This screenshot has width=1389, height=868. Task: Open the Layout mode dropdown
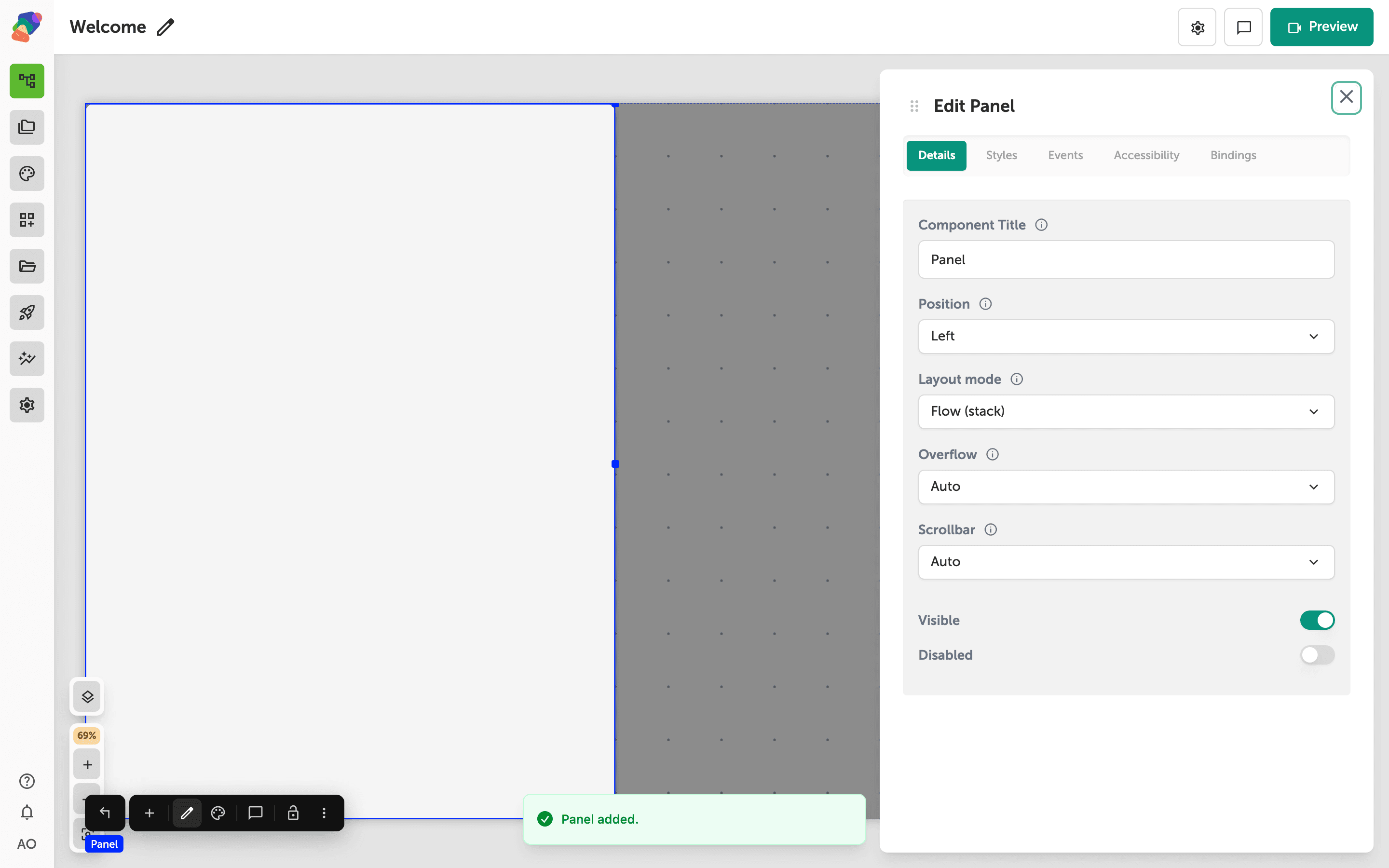tap(1126, 412)
